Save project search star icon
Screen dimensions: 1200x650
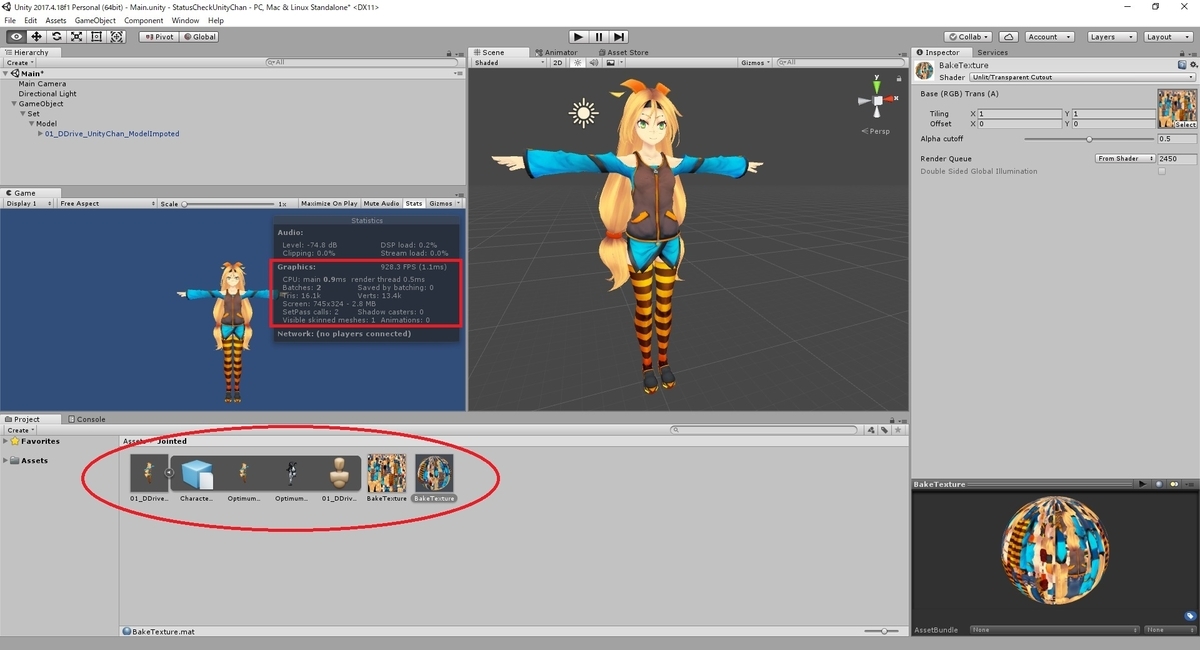pyautogui.click(x=897, y=430)
